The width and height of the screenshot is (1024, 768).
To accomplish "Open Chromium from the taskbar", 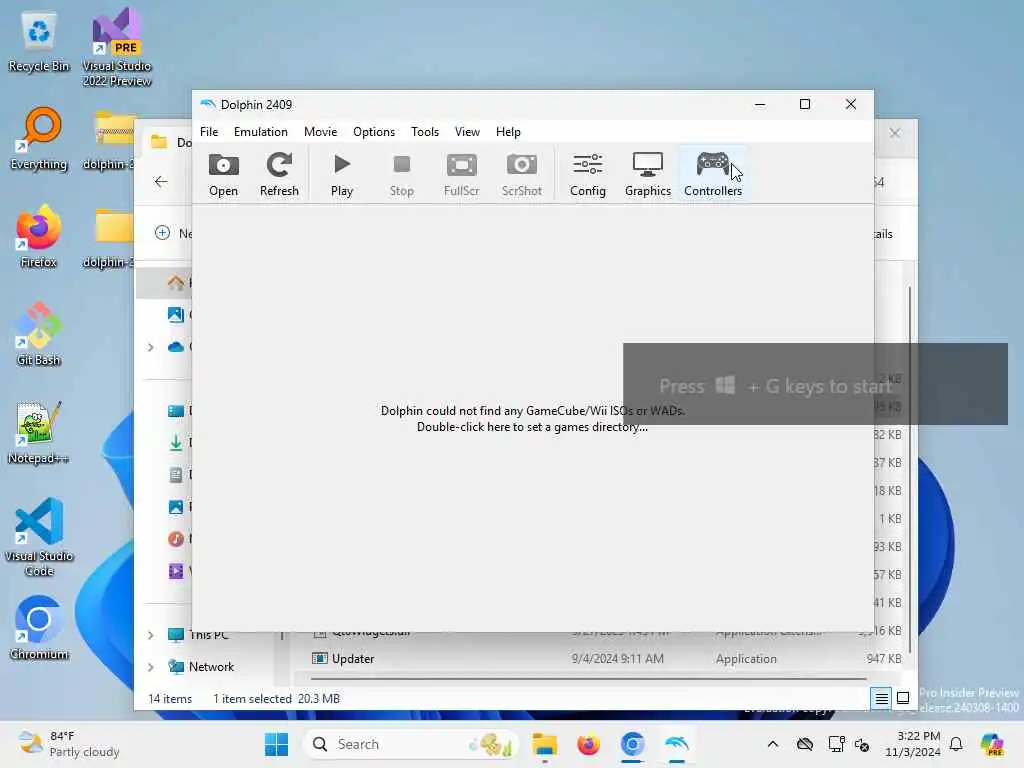I will point(632,744).
